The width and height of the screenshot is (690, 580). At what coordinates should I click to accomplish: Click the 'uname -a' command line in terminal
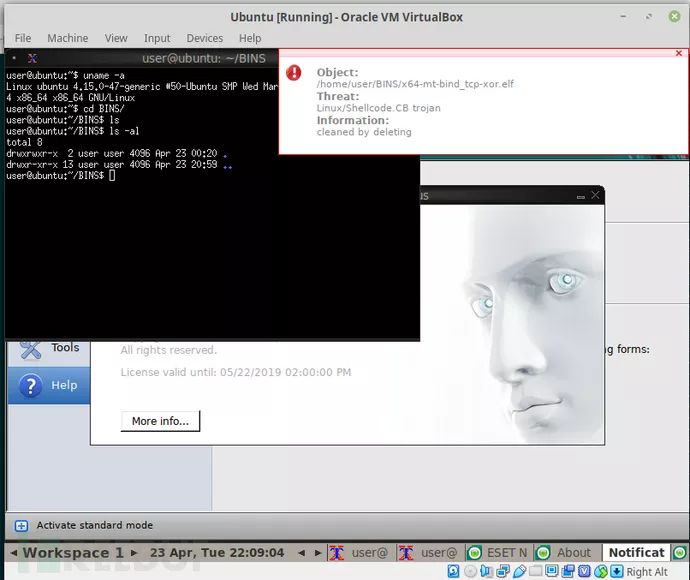[x=65, y=75]
